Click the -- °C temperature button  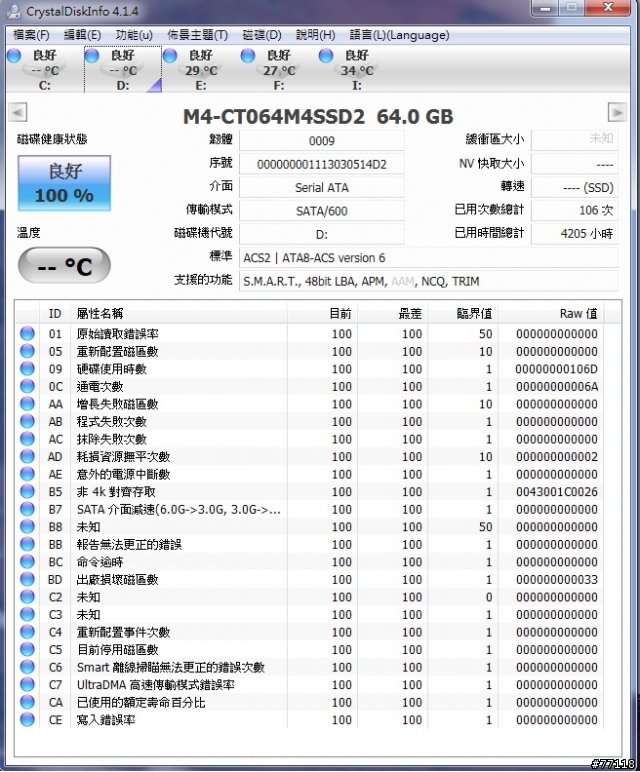(x=64, y=266)
